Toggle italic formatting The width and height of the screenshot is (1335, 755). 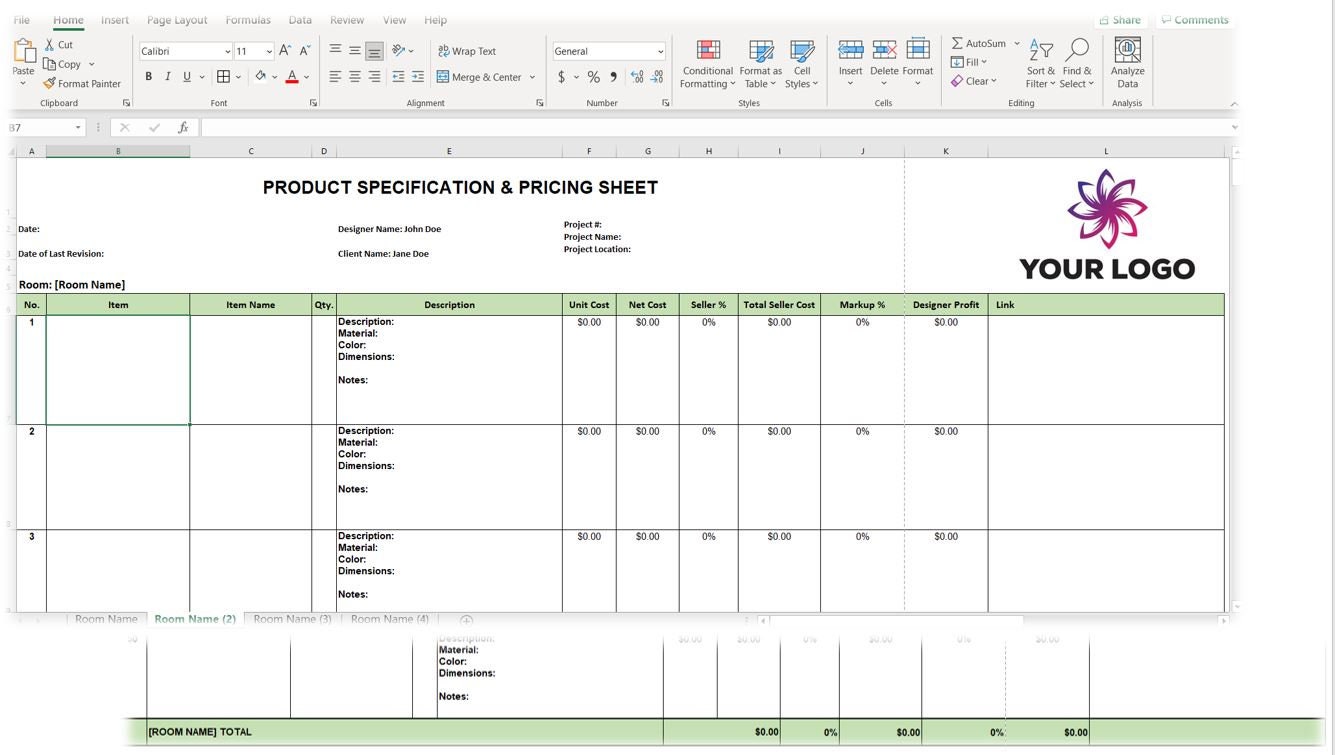coord(167,76)
